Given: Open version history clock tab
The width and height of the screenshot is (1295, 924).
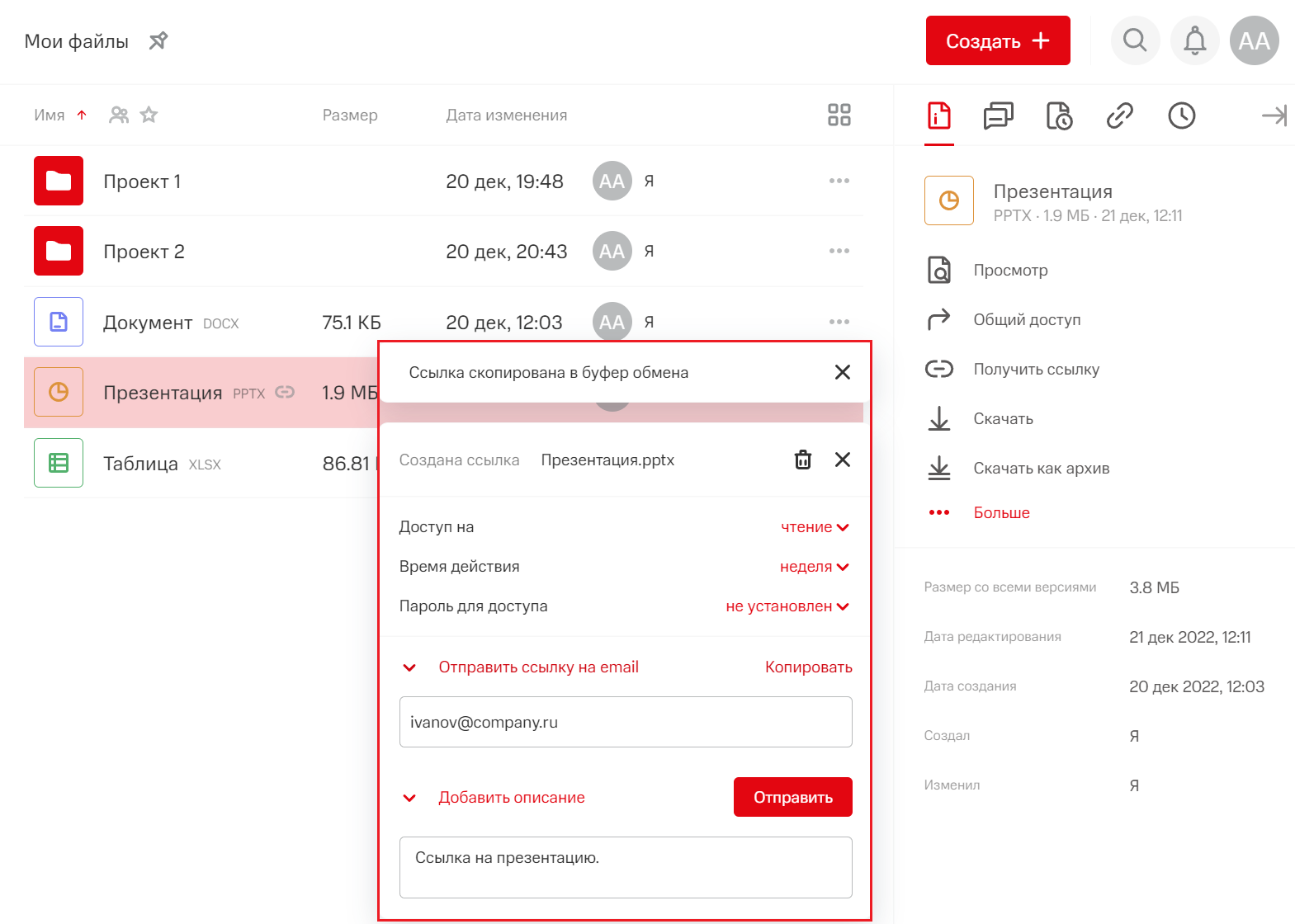Looking at the screenshot, I should coord(1181,115).
